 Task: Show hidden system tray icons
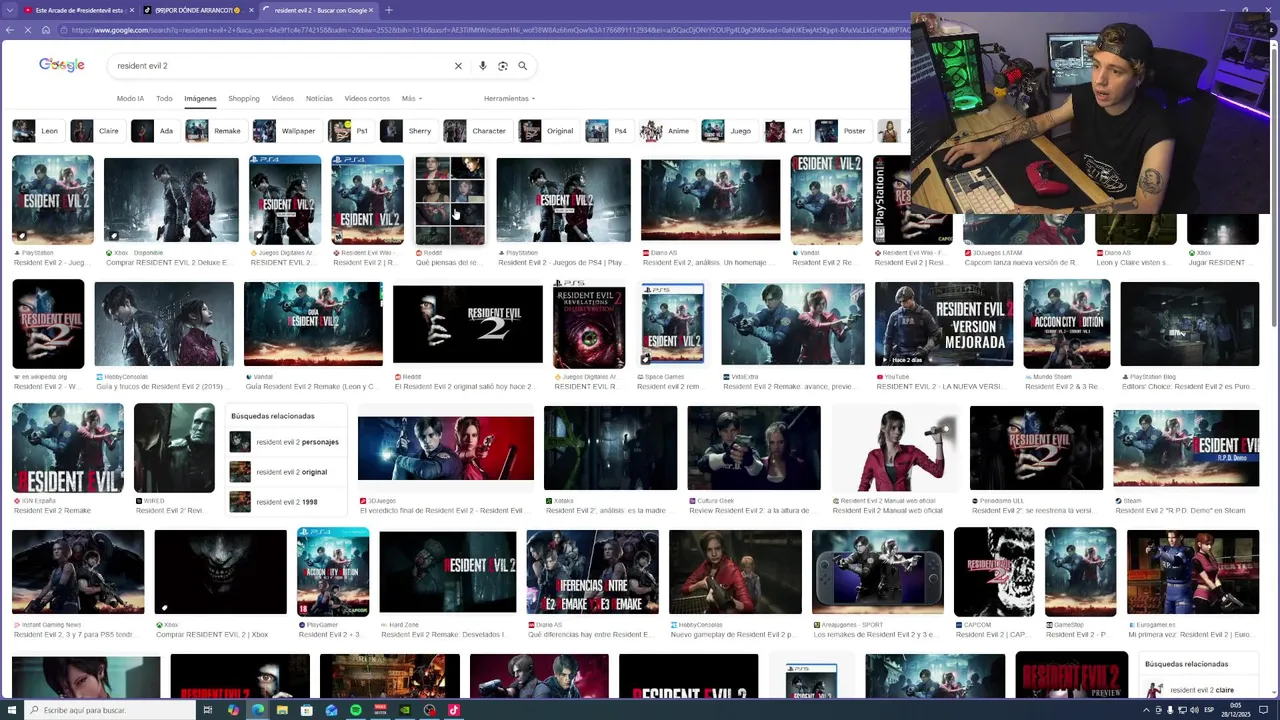(x=1145, y=710)
